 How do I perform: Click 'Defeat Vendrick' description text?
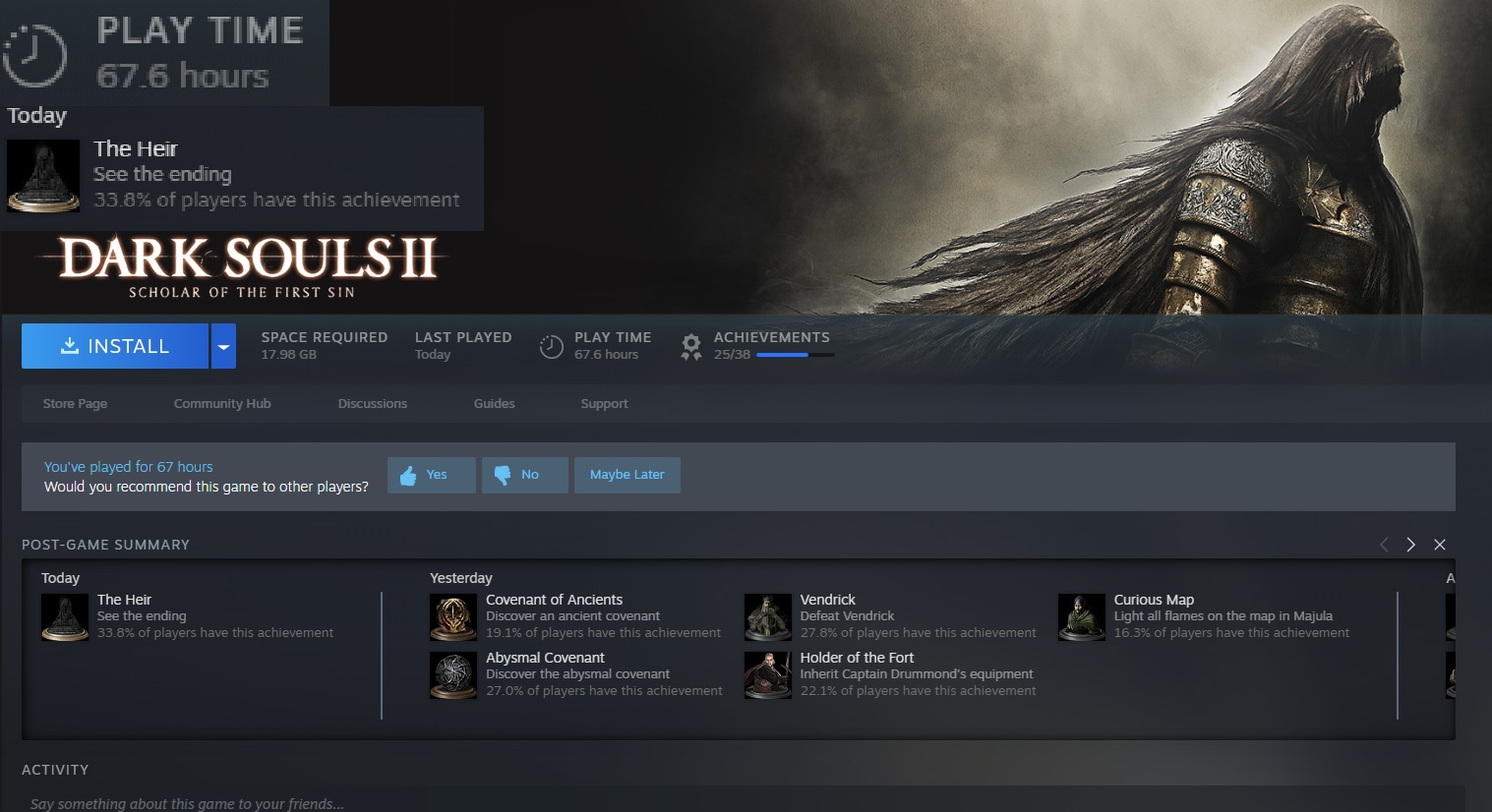[x=847, y=616]
